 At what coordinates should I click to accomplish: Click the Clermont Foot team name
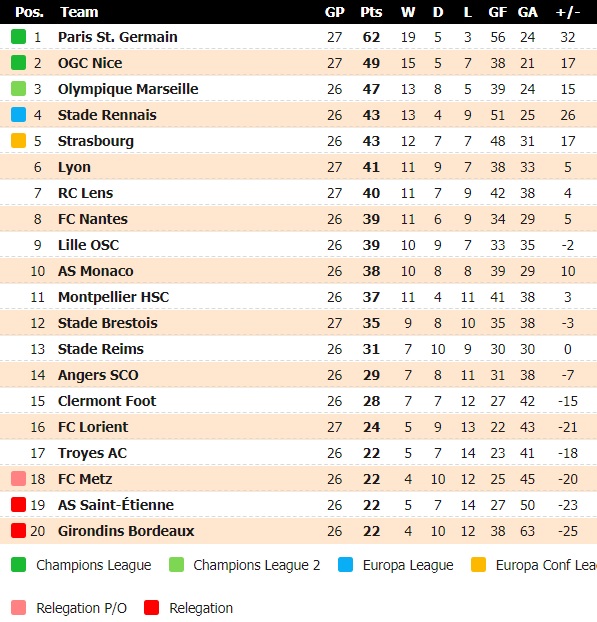click(107, 401)
